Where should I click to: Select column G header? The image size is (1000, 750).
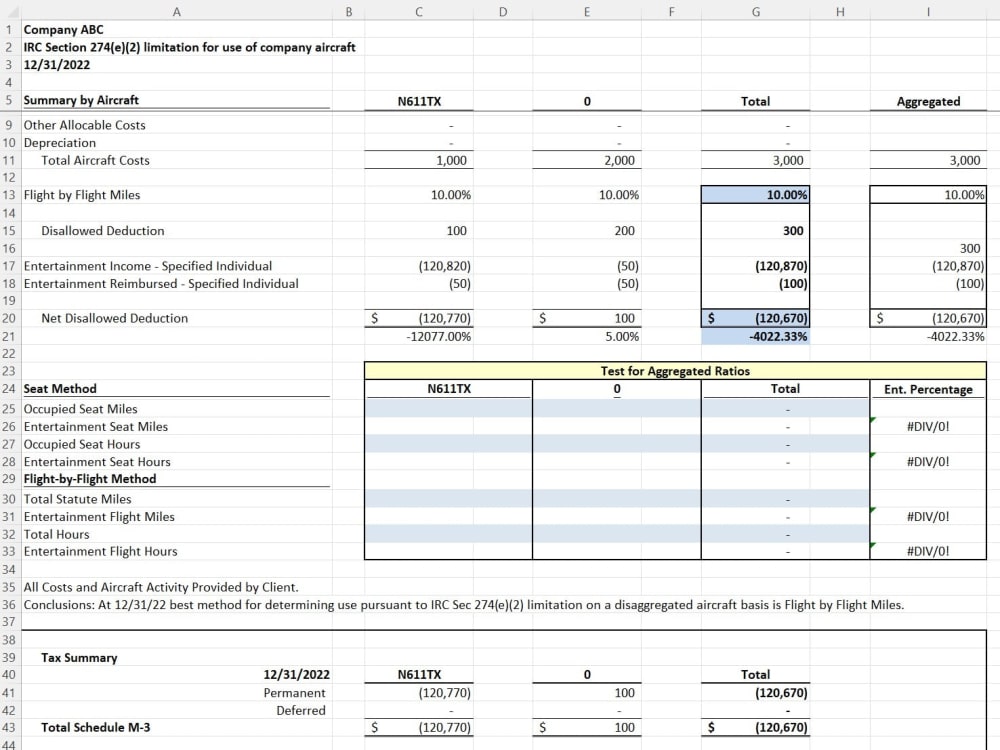756,11
